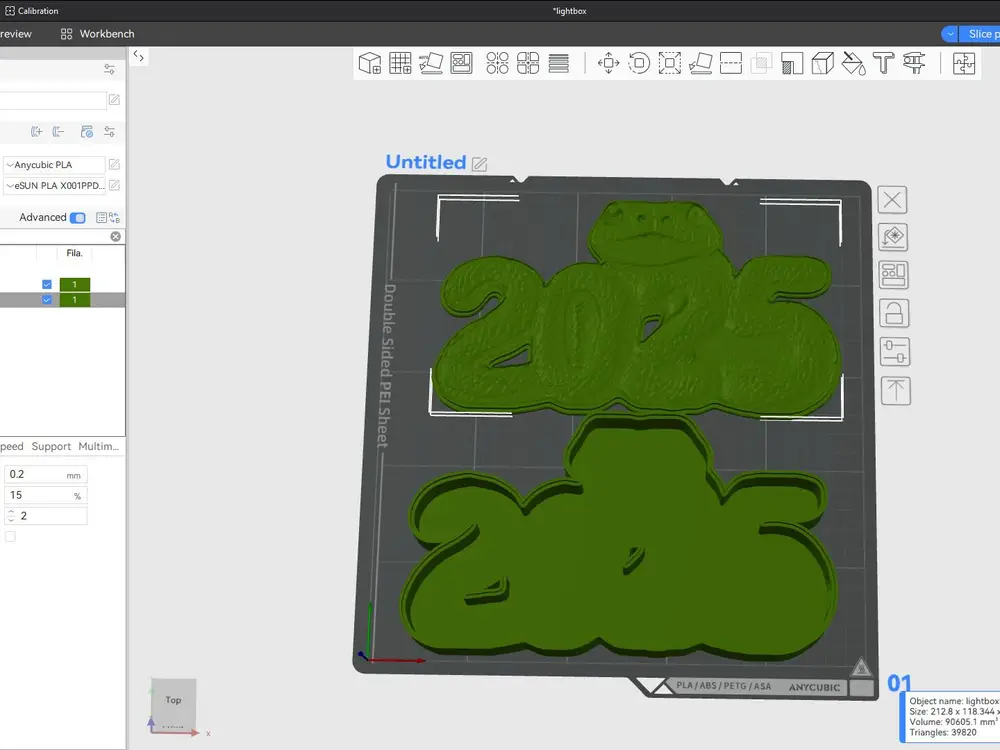Click the Arrange all objects icon
This screenshot has width=1000, height=750.
462,63
